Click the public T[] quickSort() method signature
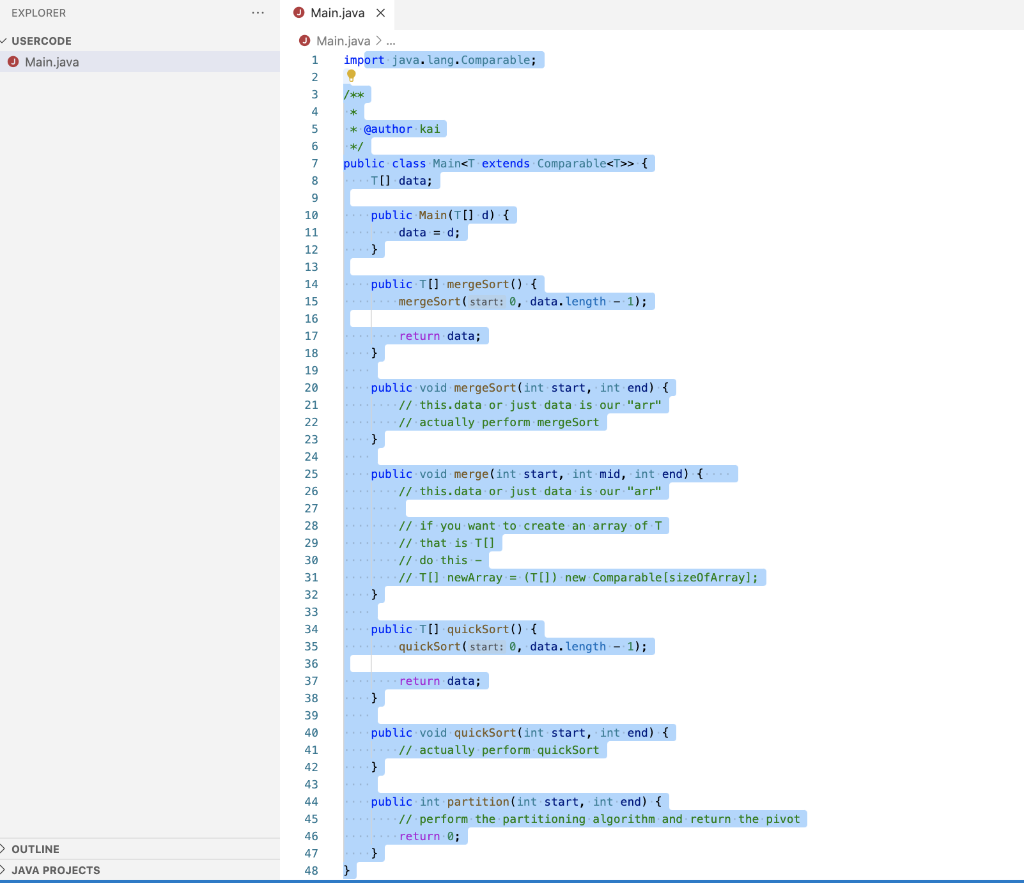 click(x=454, y=629)
